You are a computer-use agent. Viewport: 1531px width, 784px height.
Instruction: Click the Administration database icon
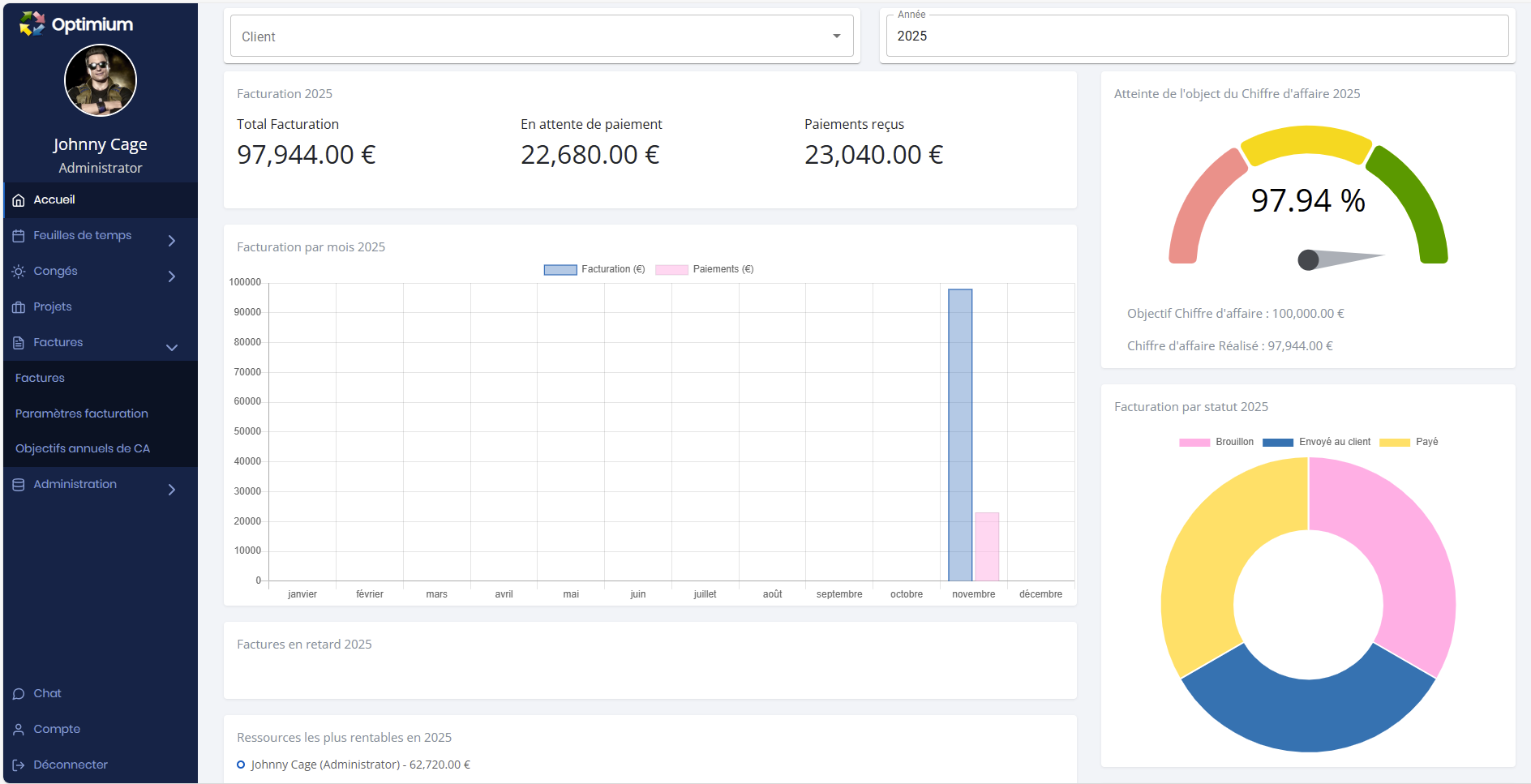pyautogui.click(x=19, y=485)
